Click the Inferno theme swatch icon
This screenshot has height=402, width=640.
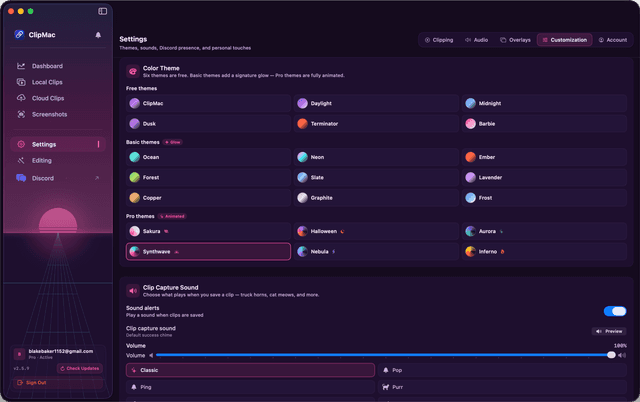[x=471, y=251]
